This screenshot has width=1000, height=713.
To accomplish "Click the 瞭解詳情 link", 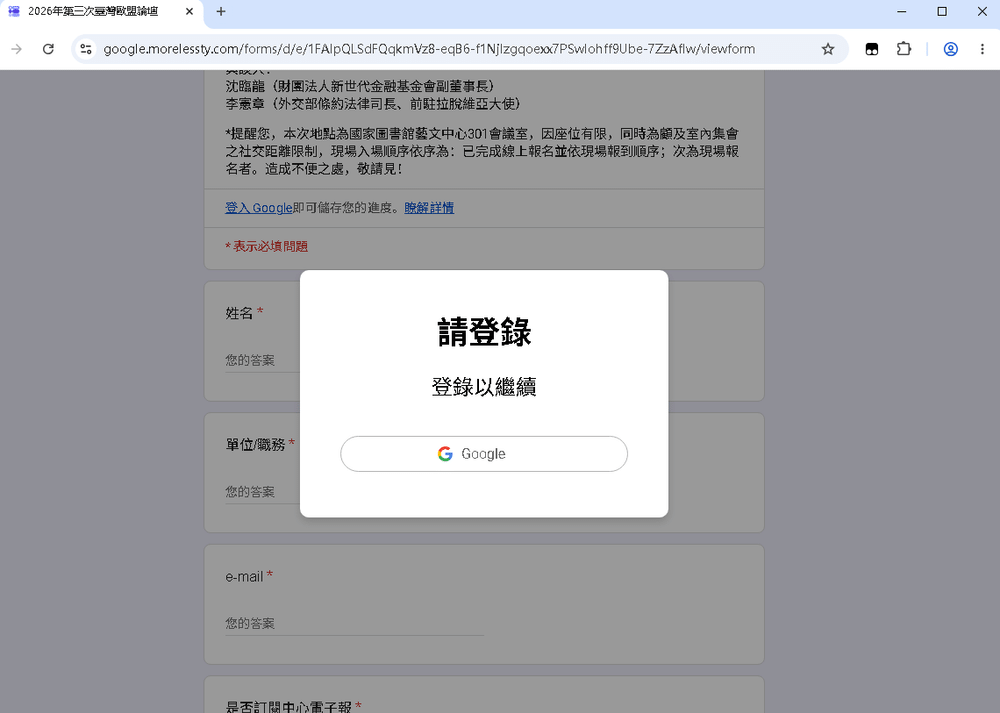I will point(429,208).
